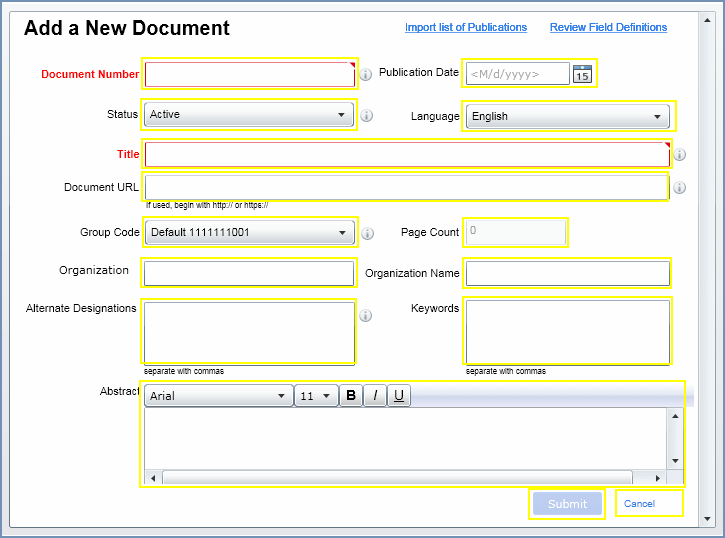Click info icon beside Alternate Designations
725x538 pixels.
(x=365, y=315)
